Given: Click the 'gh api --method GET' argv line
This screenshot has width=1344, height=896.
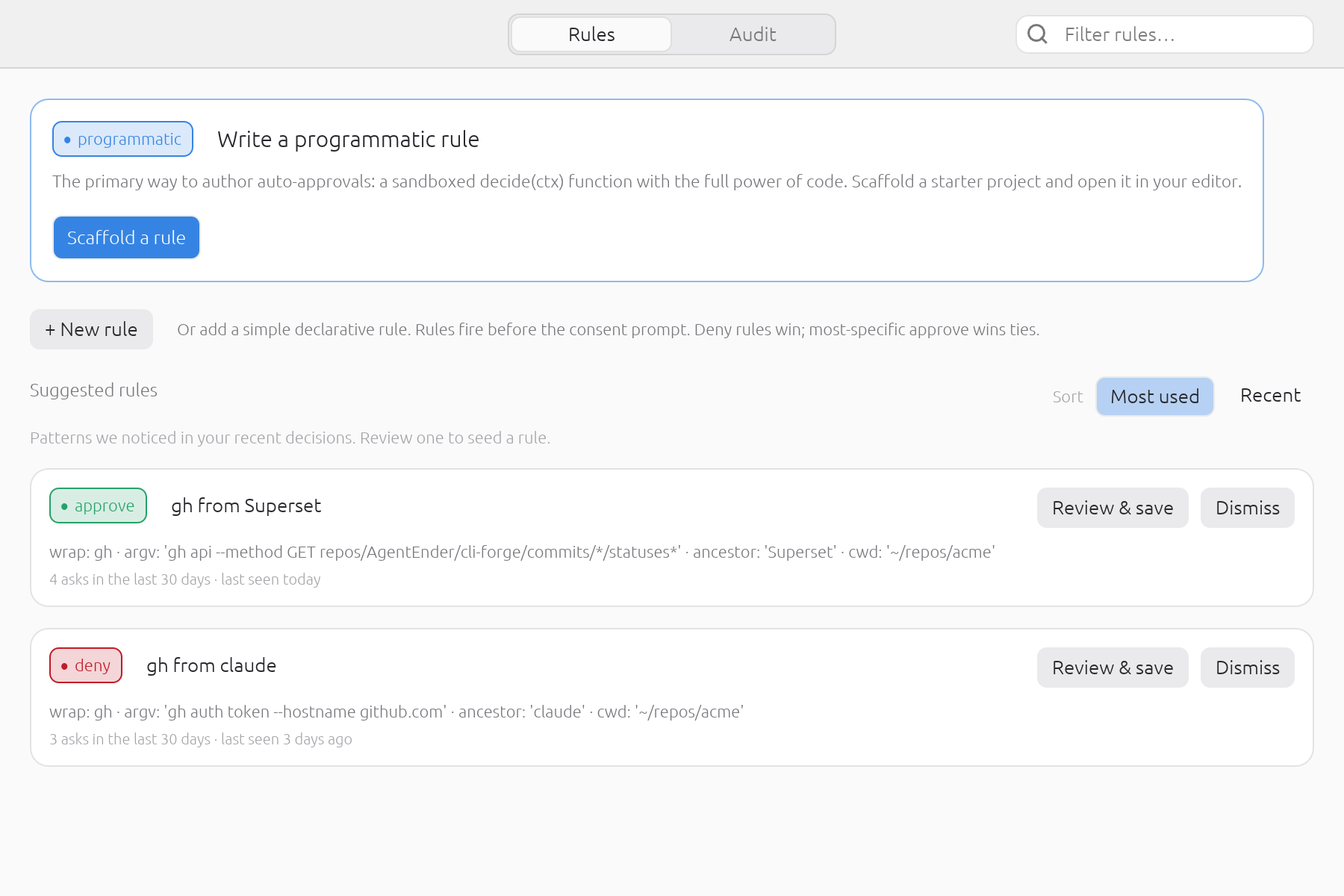Looking at the screenshot, I should coord(522,552).
